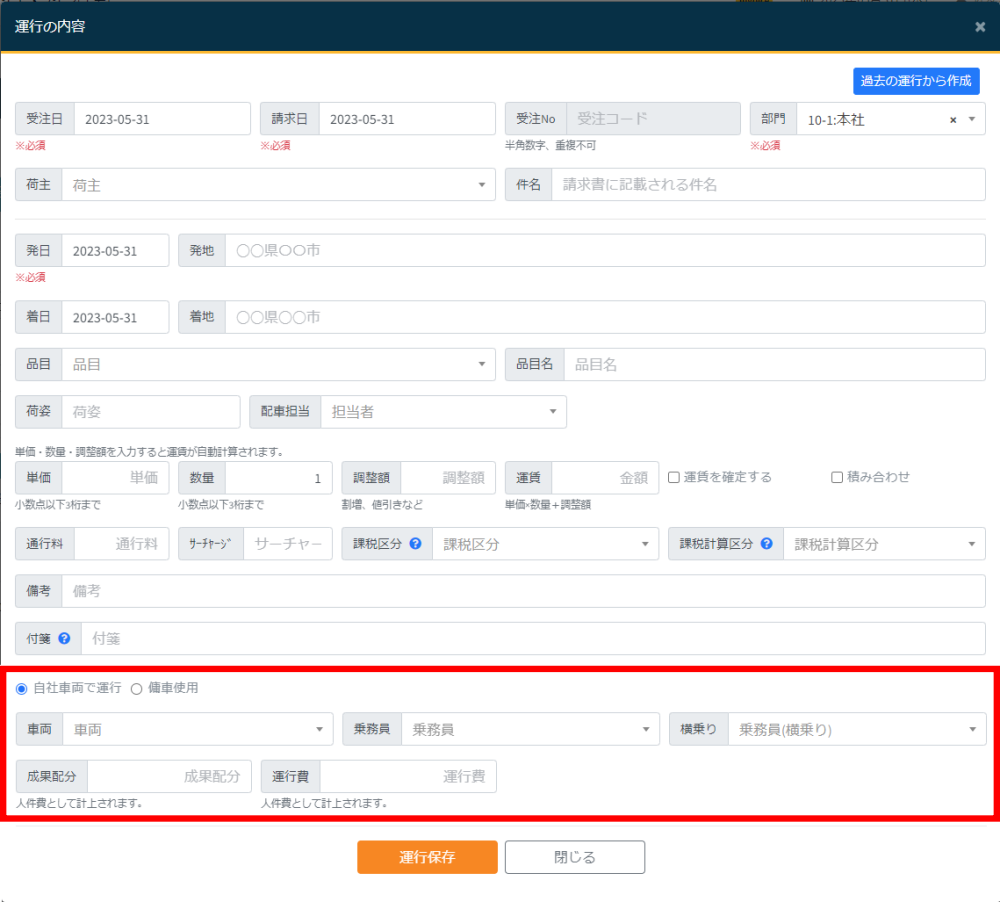Expand the 車両 selection dropdown
The image size is (1000, 909).
point(197,730)
